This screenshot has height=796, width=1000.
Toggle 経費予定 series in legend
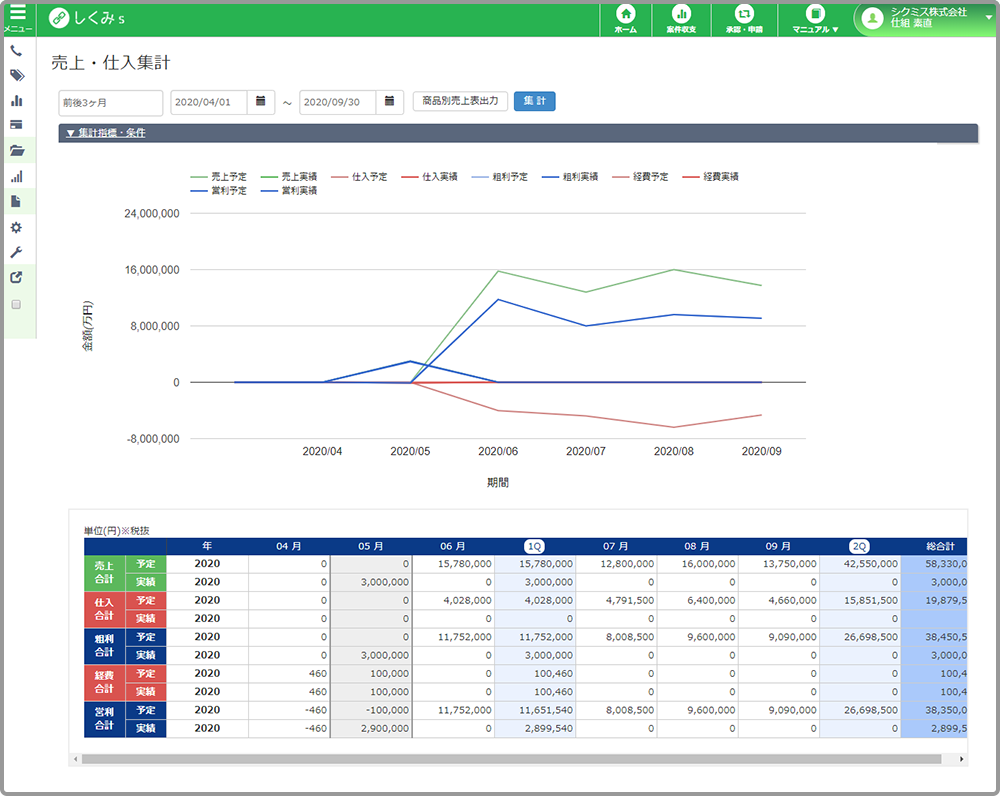(640, 177)
